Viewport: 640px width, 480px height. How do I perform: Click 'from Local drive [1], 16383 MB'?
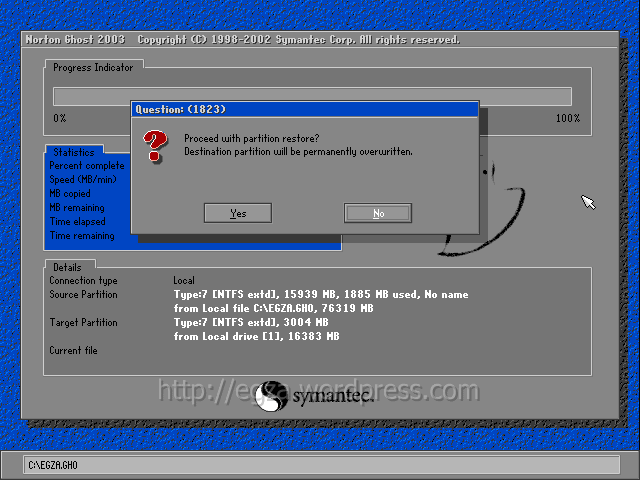[x=256, y=336]
